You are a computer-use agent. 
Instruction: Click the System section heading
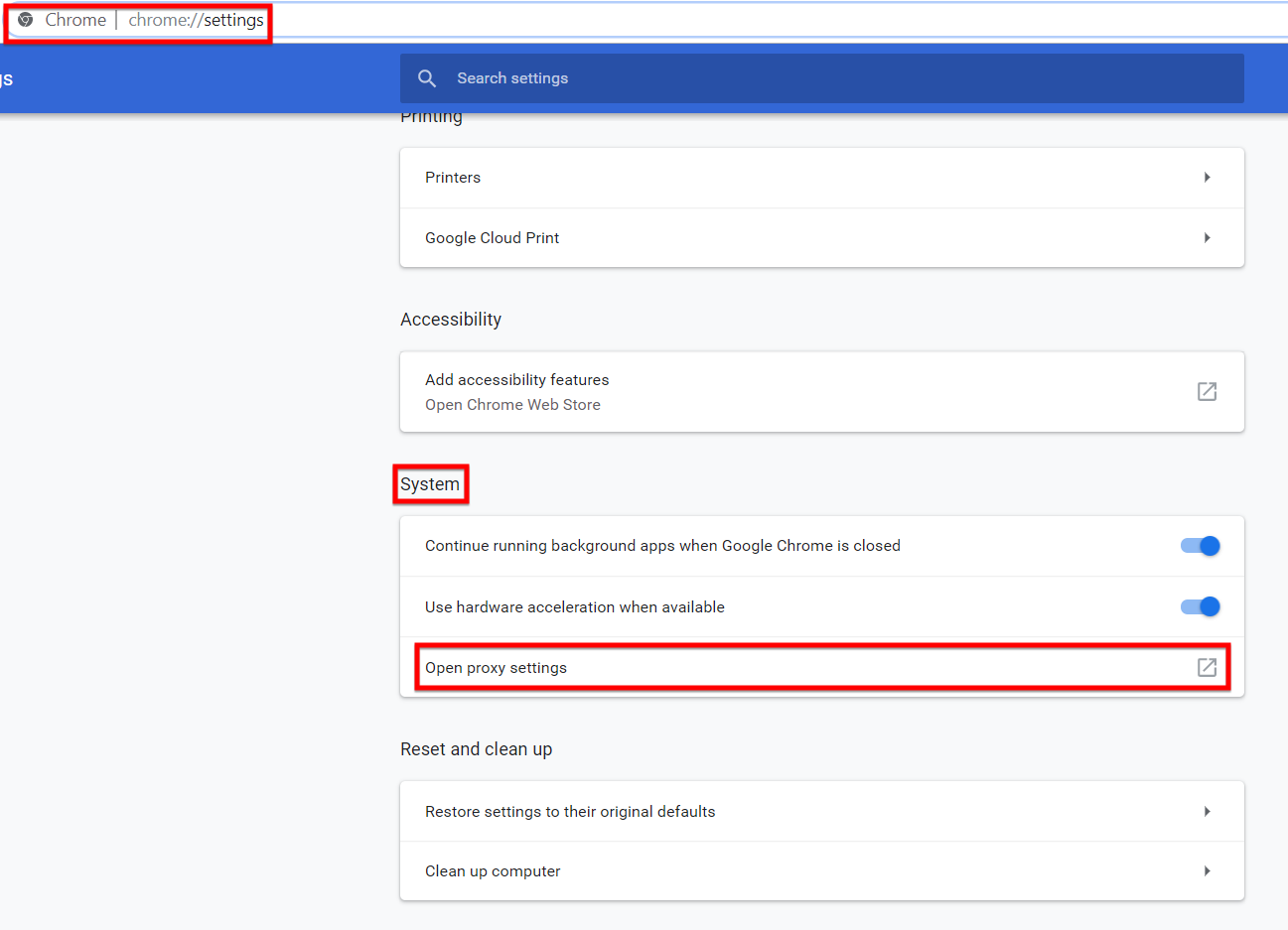tap(430, 484)
